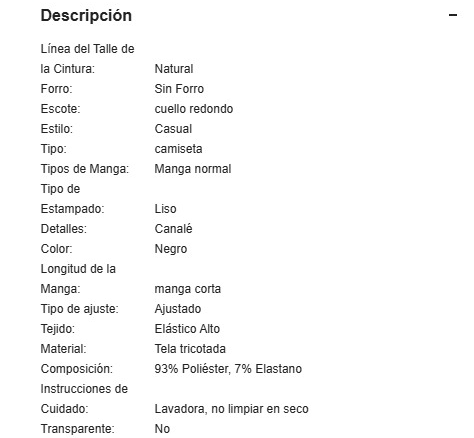This screenshot has width=474, height=438.
Task: Click the Ajustado fit type value
Action: 178,309
